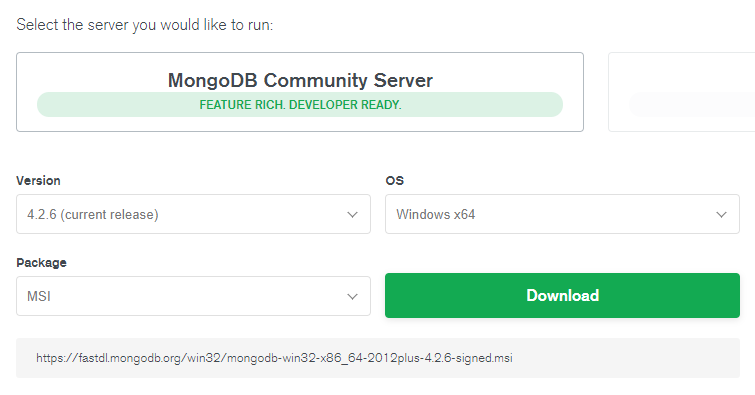Viewport: 755px width, 395px height.
Task: Expand the OS dropdown showing Windows x64
Action: (x=562, y=214)
